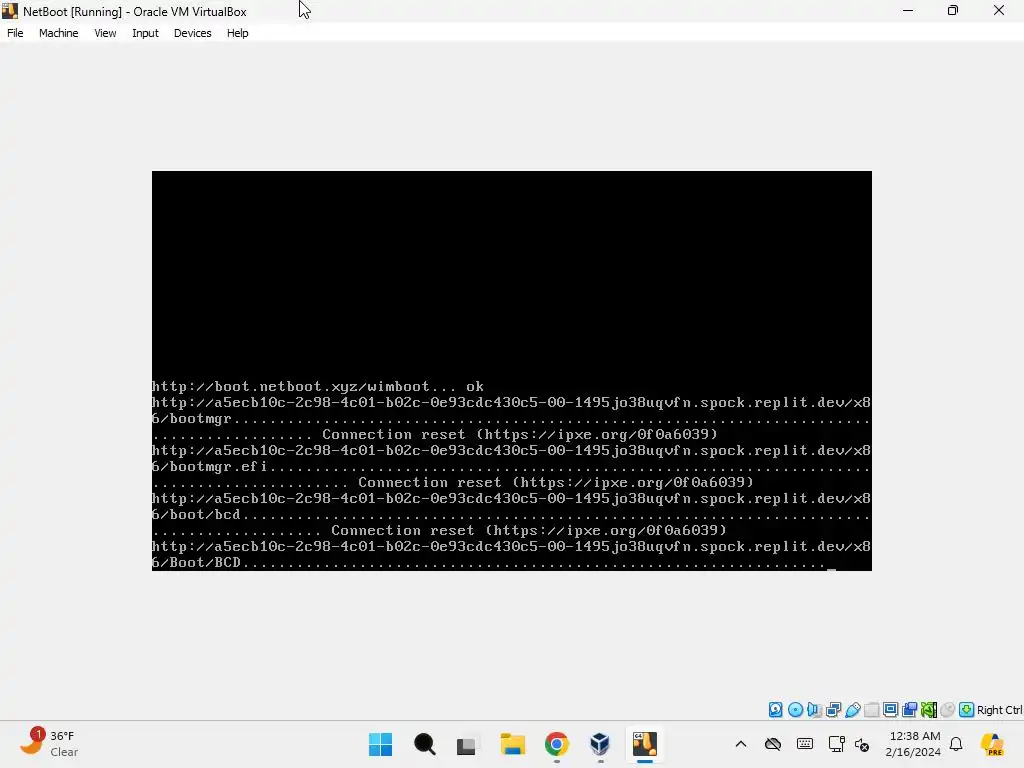
Task: Click the greyed-out mouse integration icon
Action: coord(948,710)
